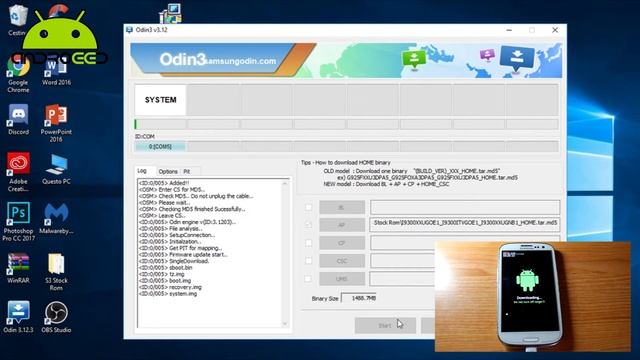The width and height of the screenshot is (640, 360).
Task: Click the Odin3 title bar icon
Action: point(129,30)
